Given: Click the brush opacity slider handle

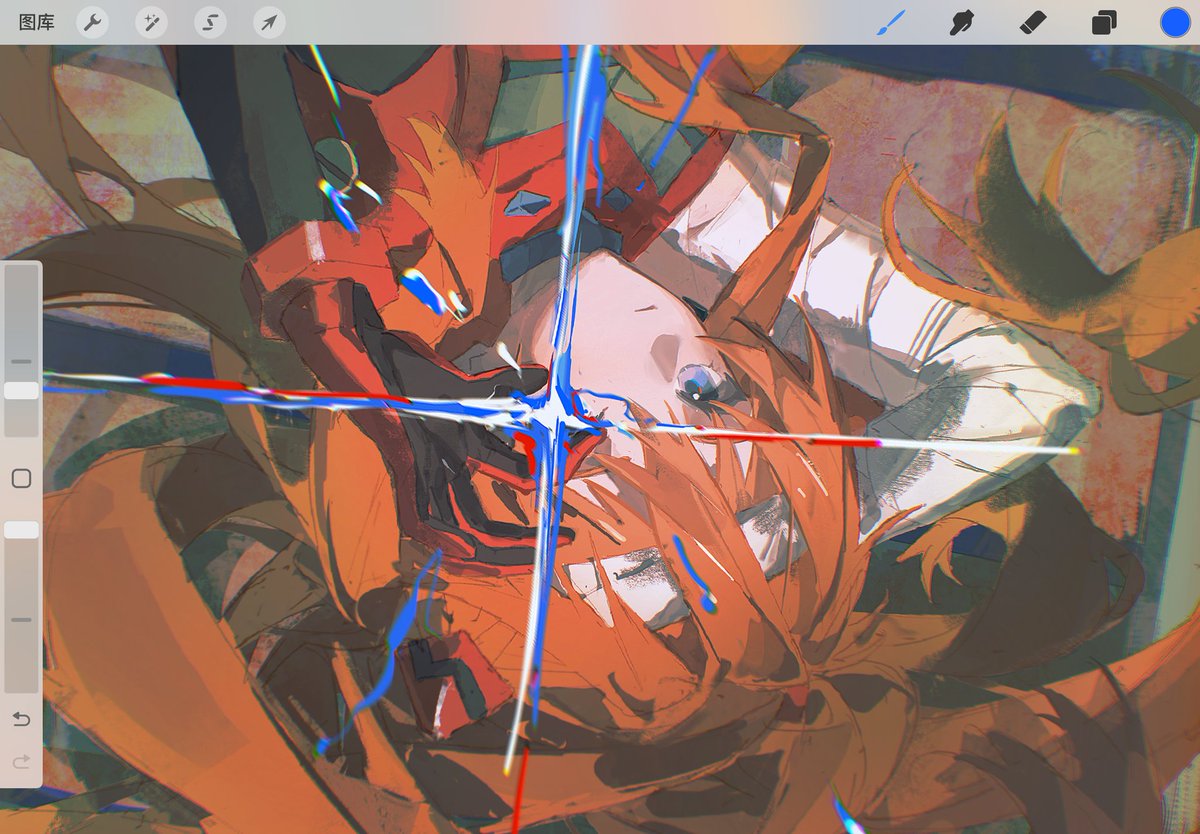Looking at the screenshot, I should pos(21,530).
